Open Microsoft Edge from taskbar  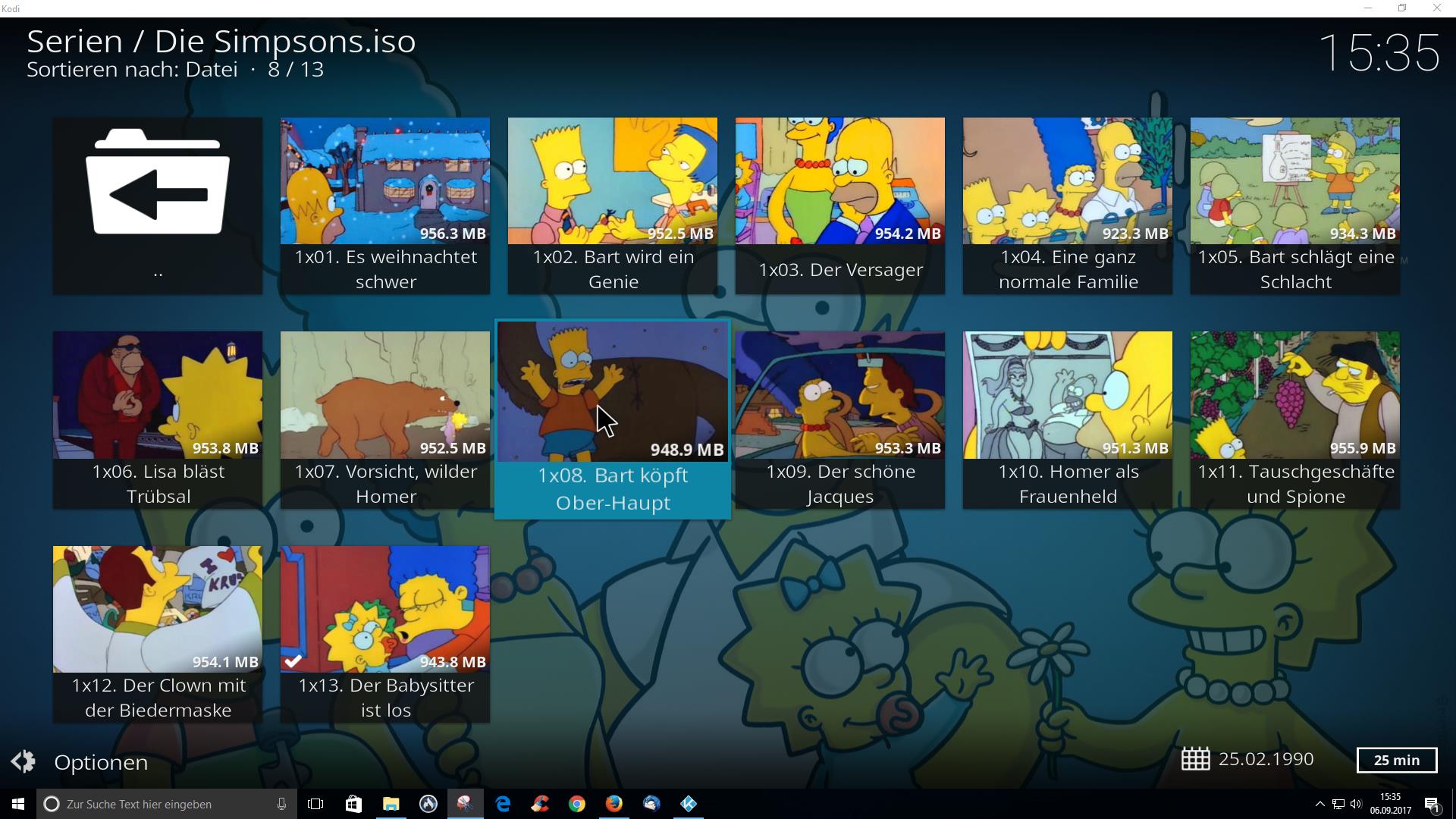pyautogui.click(x=503, y=804)
